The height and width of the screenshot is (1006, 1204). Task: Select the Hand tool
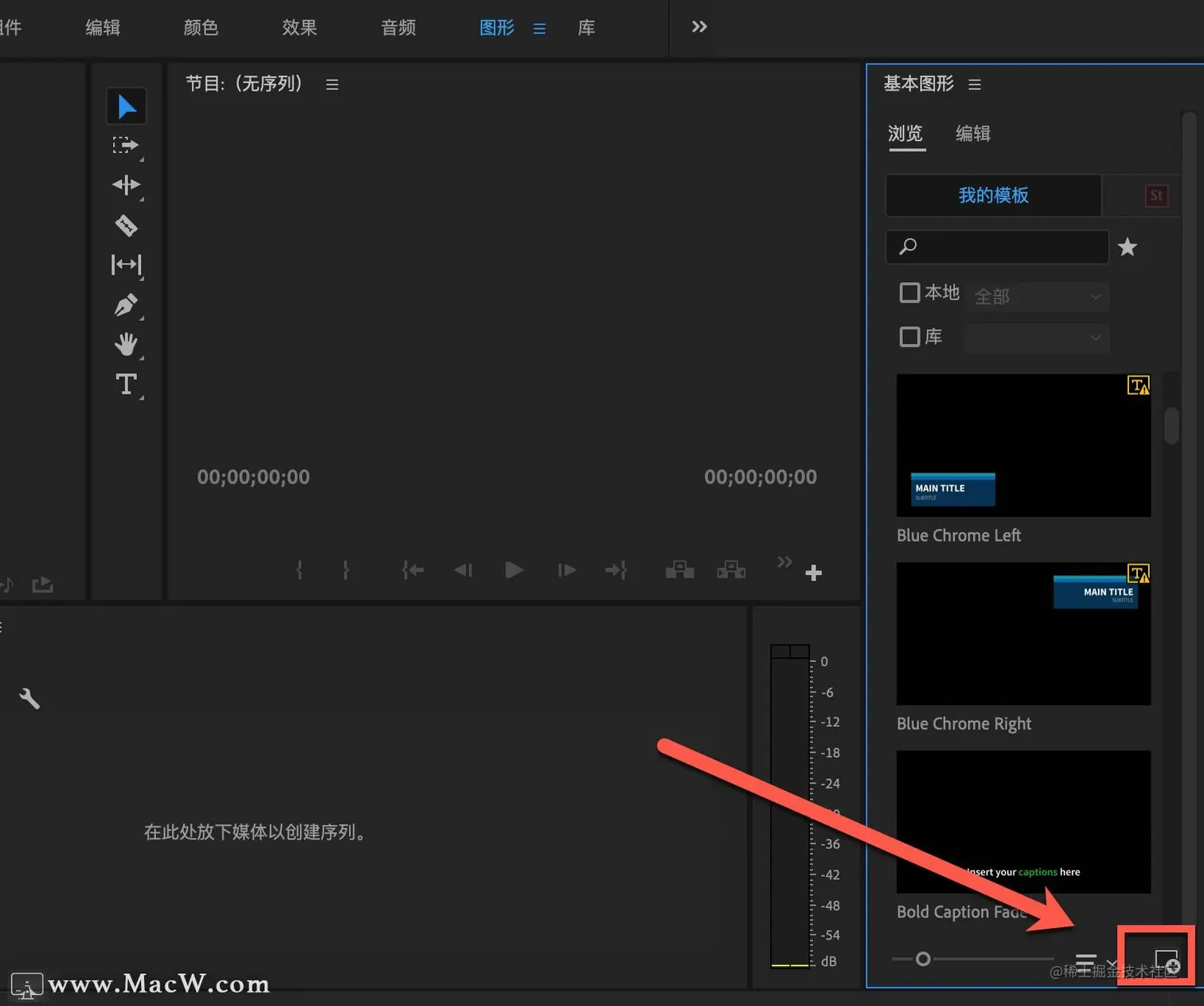(x=126, y=344)
